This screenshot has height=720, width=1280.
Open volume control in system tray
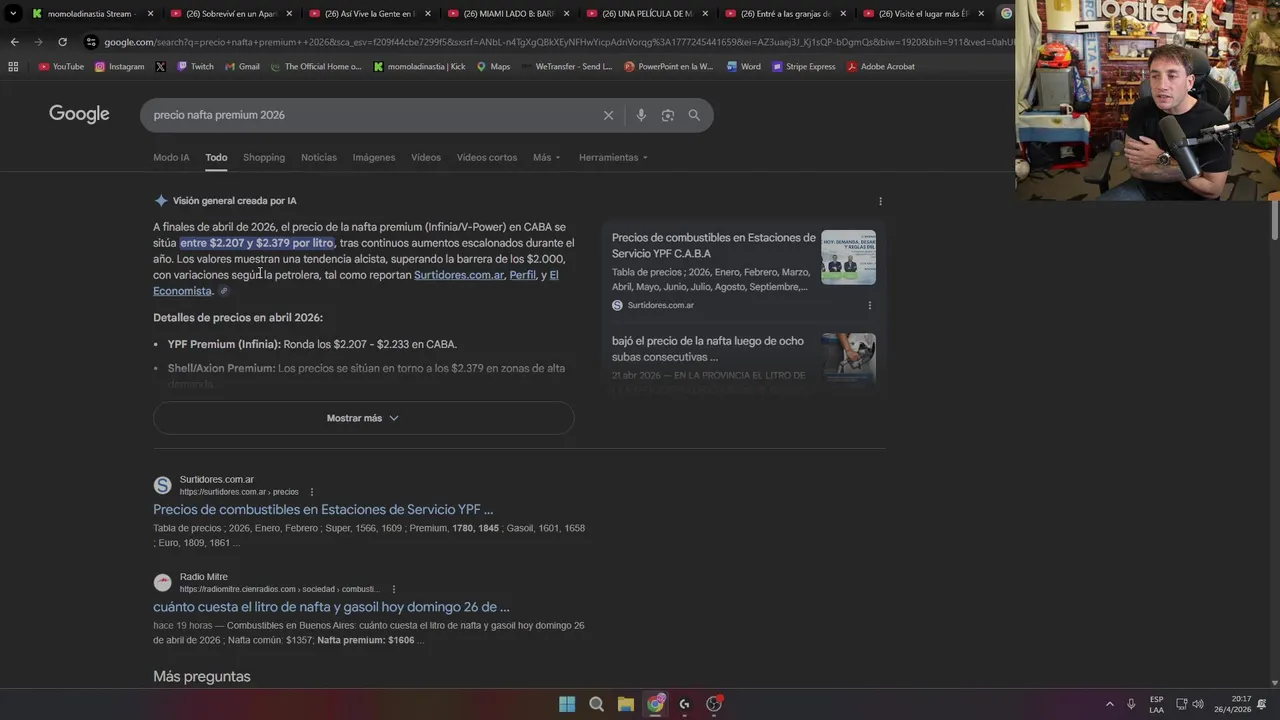click(1198, 704)
